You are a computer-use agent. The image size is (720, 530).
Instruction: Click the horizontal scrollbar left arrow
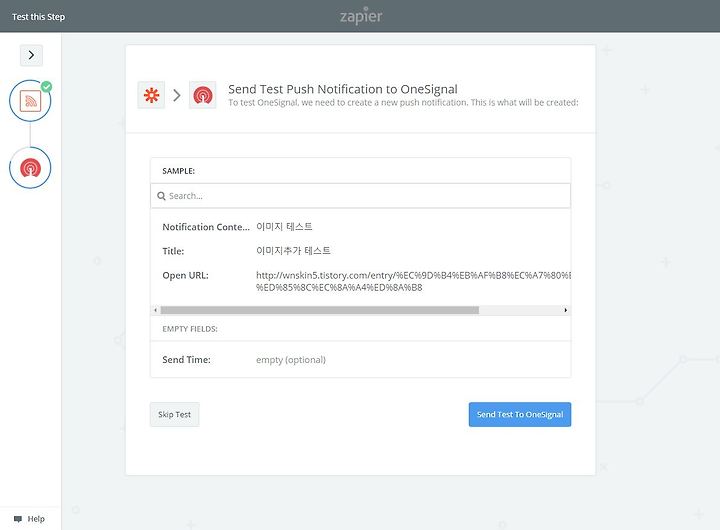tap(156, 310)
